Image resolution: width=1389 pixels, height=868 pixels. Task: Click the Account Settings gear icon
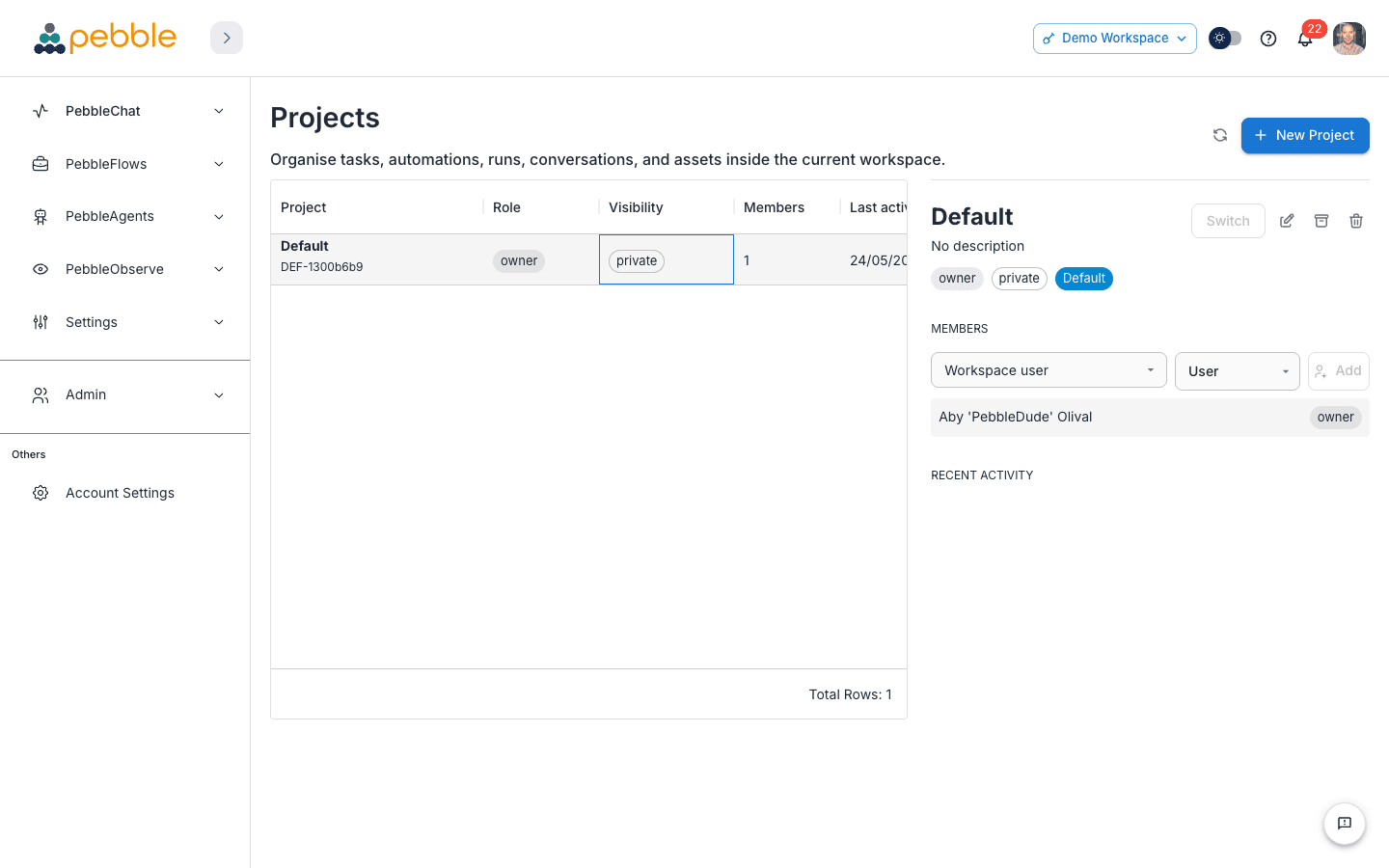(x=41, y=493)
